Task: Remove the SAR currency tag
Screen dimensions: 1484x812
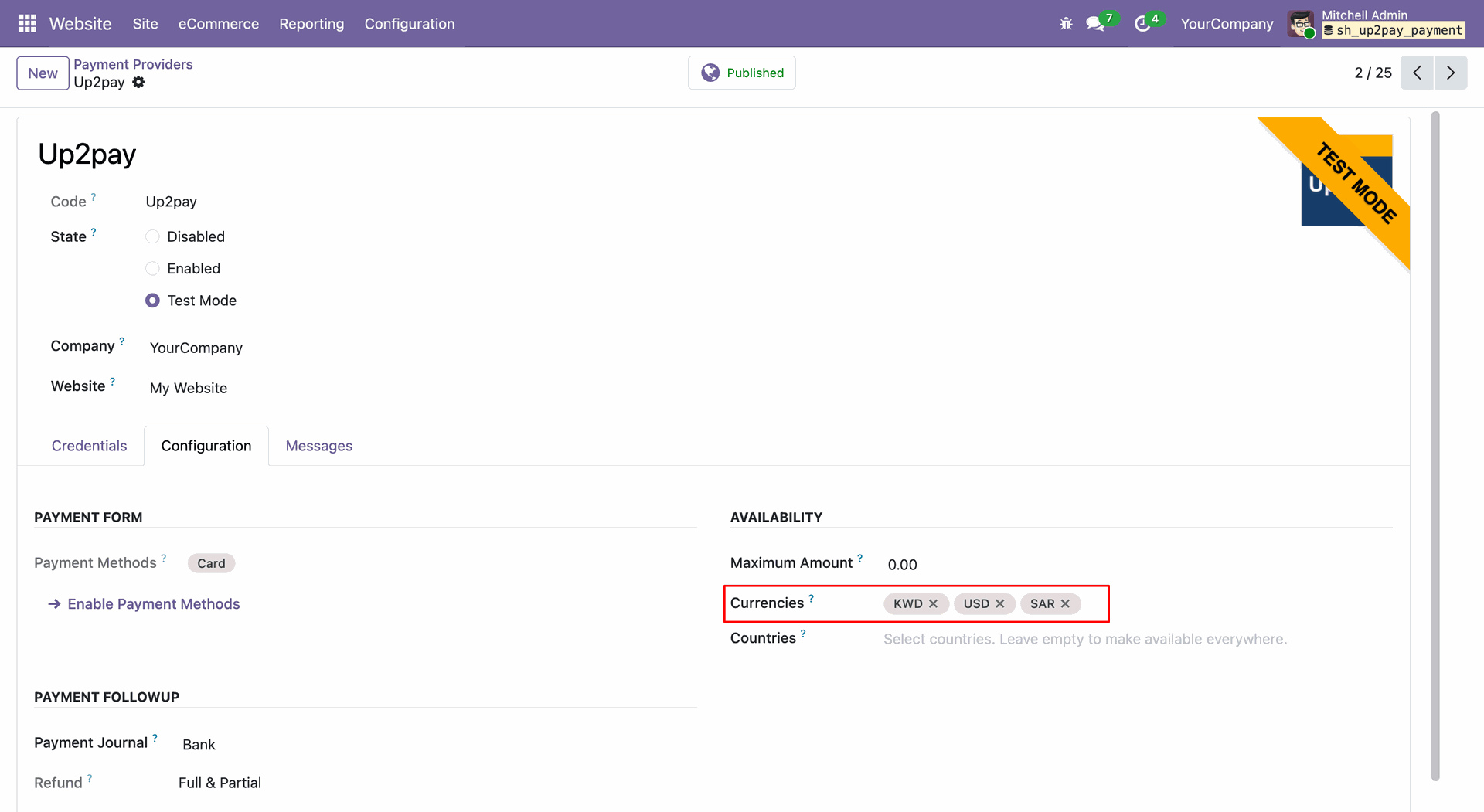Action: (1065, 603)
